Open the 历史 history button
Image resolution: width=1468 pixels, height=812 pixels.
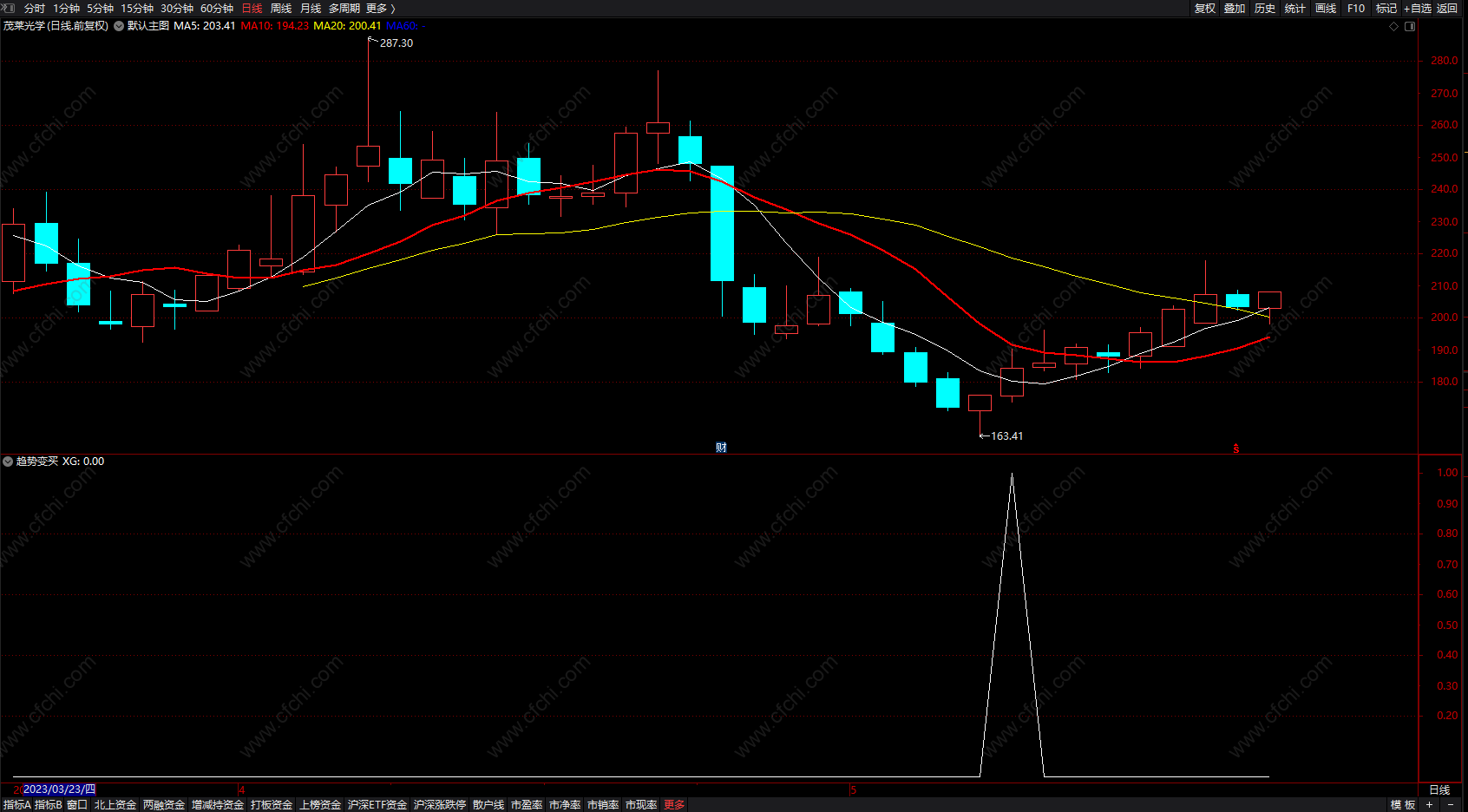(x=1265, y=8)
